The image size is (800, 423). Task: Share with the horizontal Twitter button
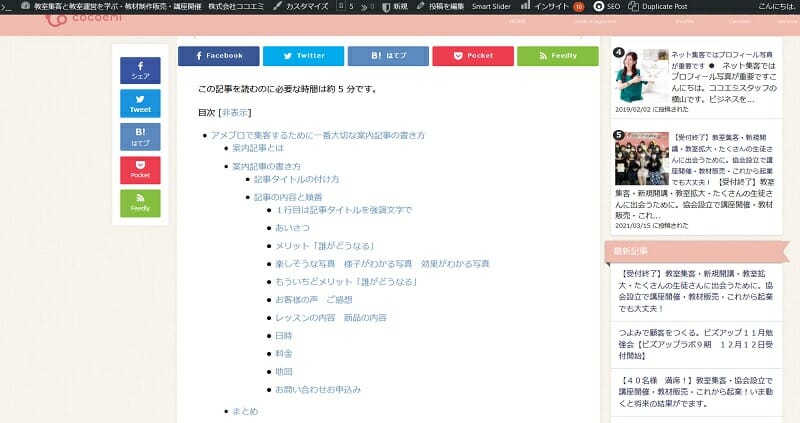pos(303,56)
